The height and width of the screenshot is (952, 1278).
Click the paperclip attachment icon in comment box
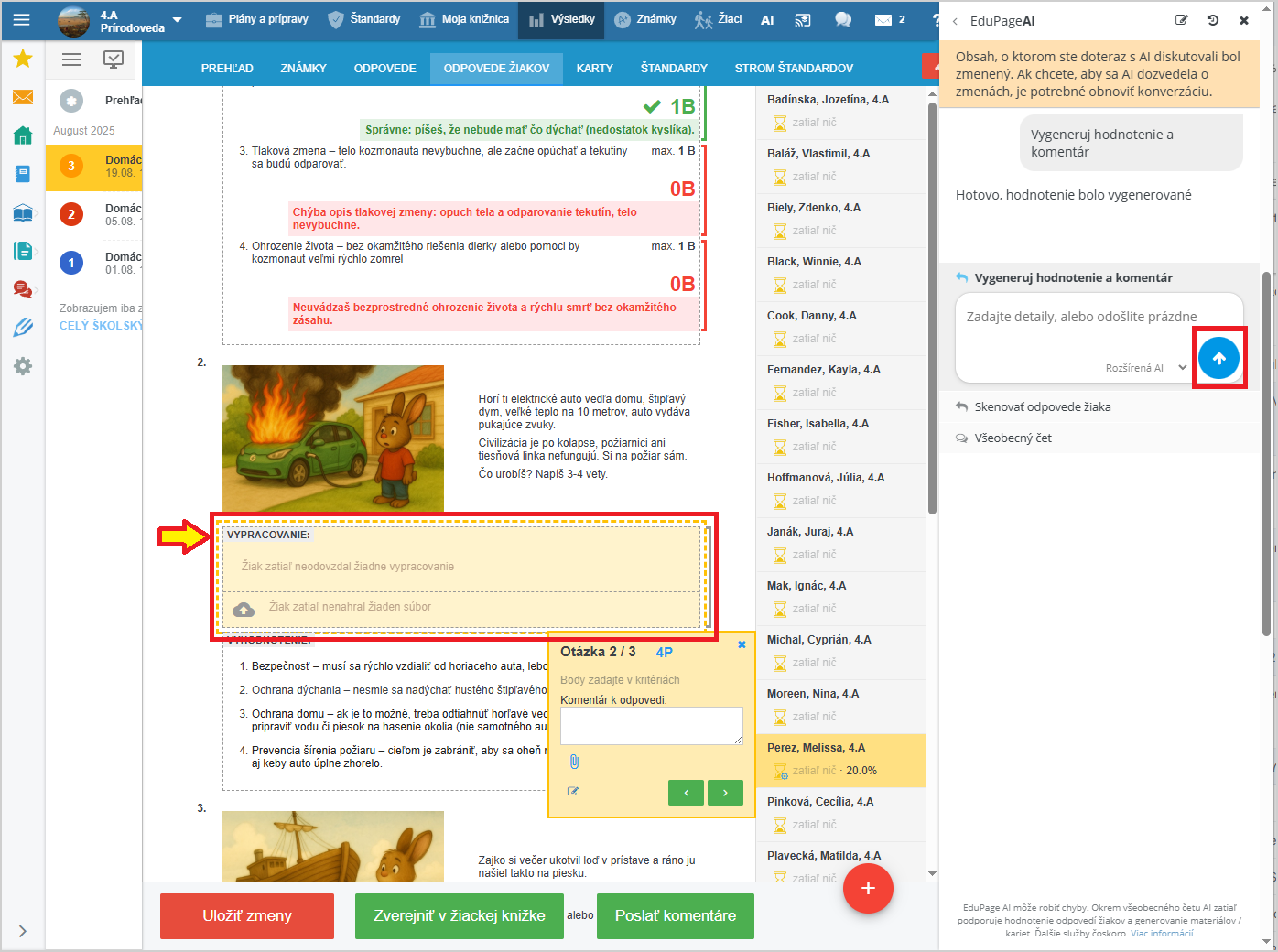click(574, 762)
